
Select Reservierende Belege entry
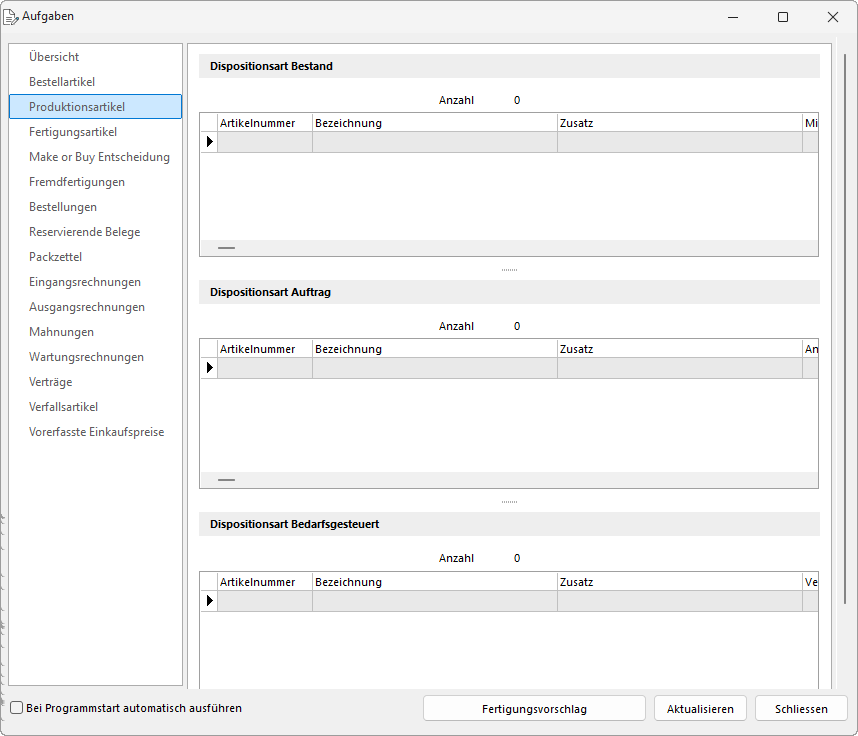click(84, 232)
